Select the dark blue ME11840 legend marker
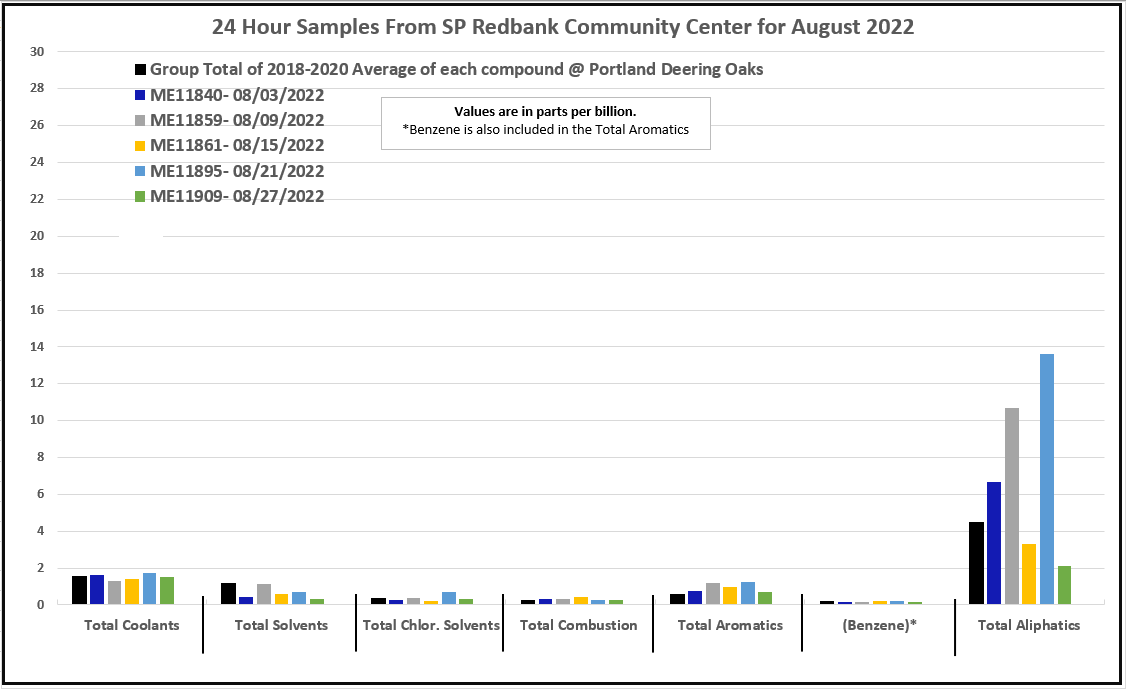The height and width of the screenshot is (689, 1126). (x=141, y=96)
